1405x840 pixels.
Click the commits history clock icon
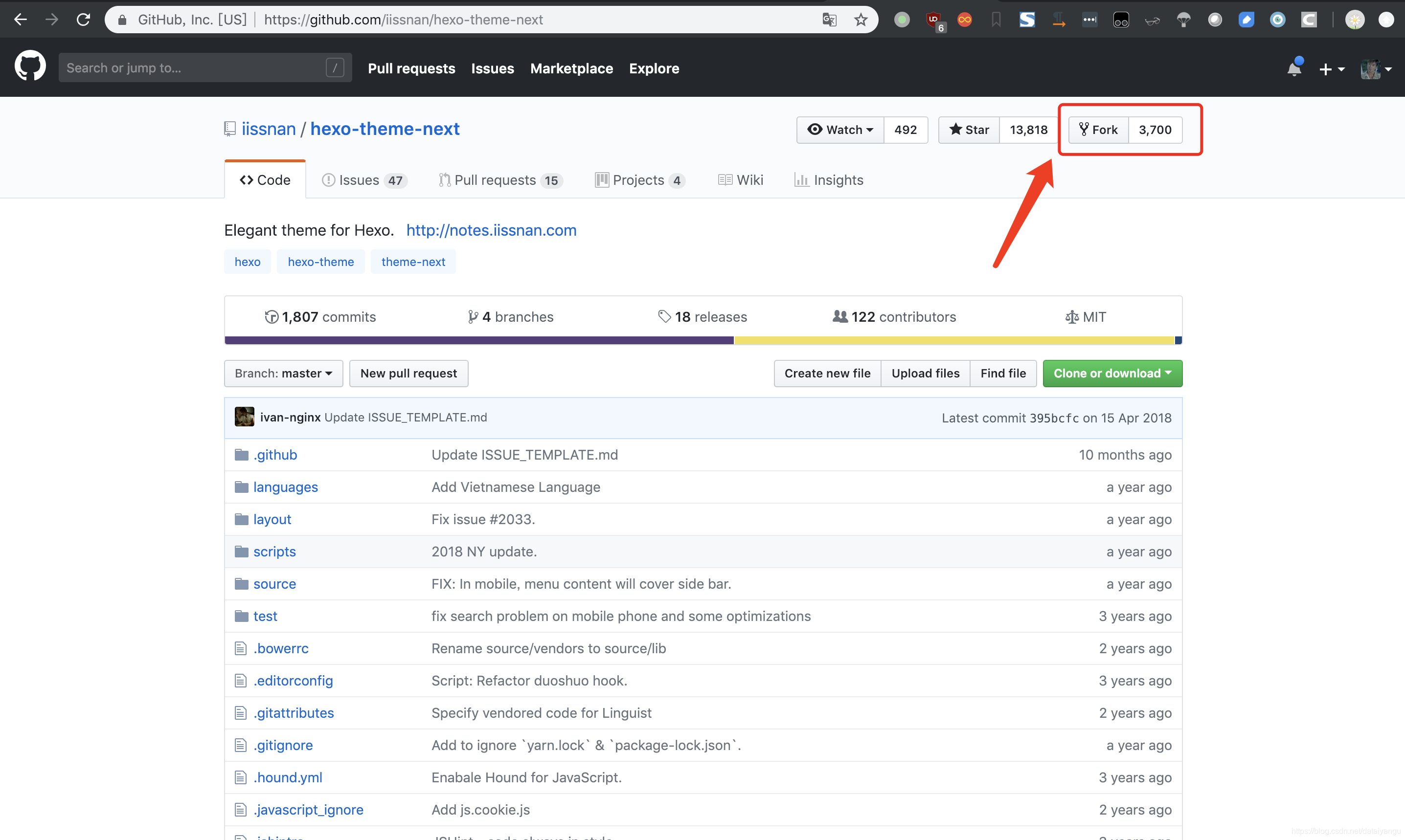coord(272,317)
